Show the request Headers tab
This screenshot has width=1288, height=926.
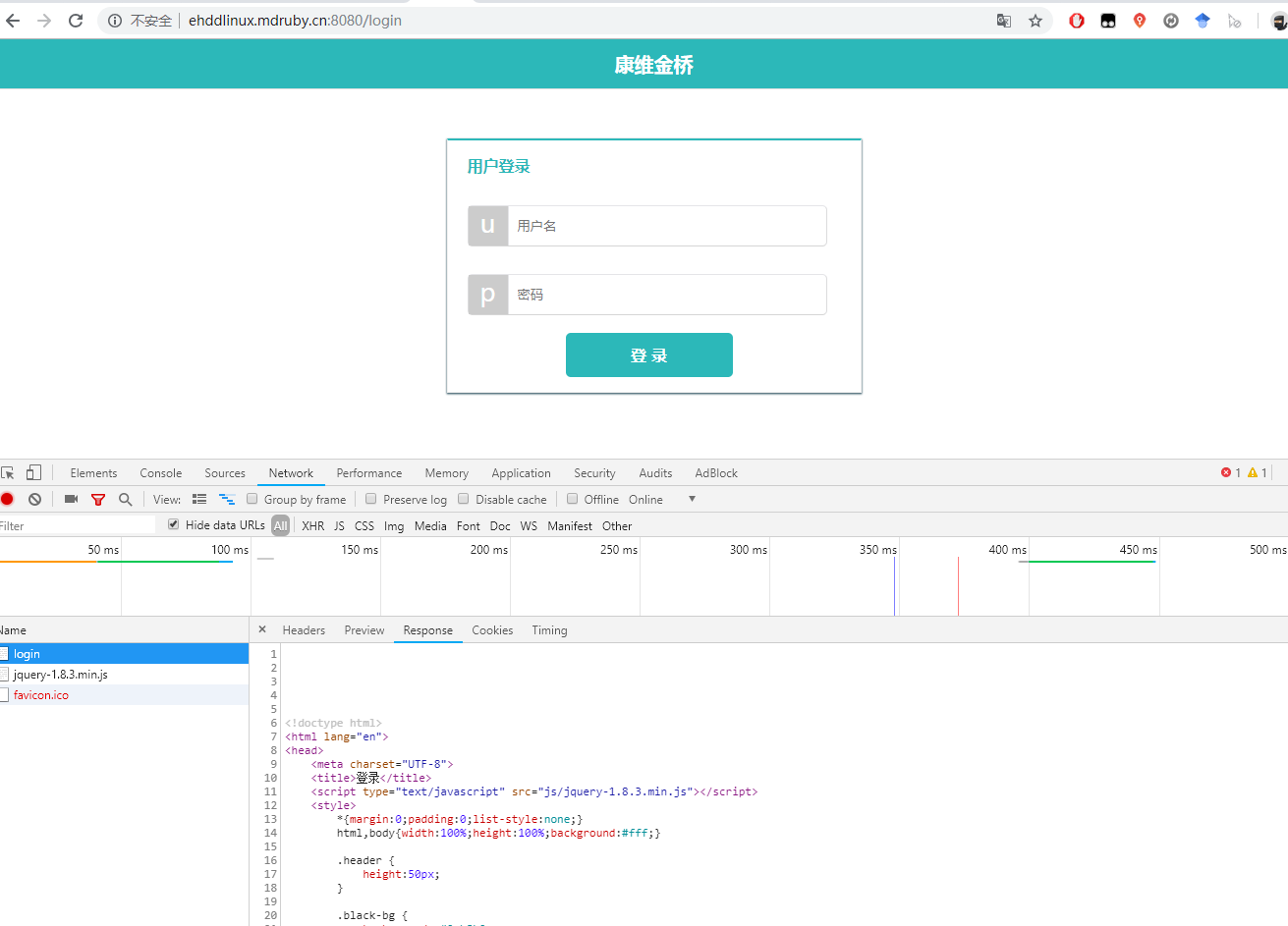tap(304, 630)
